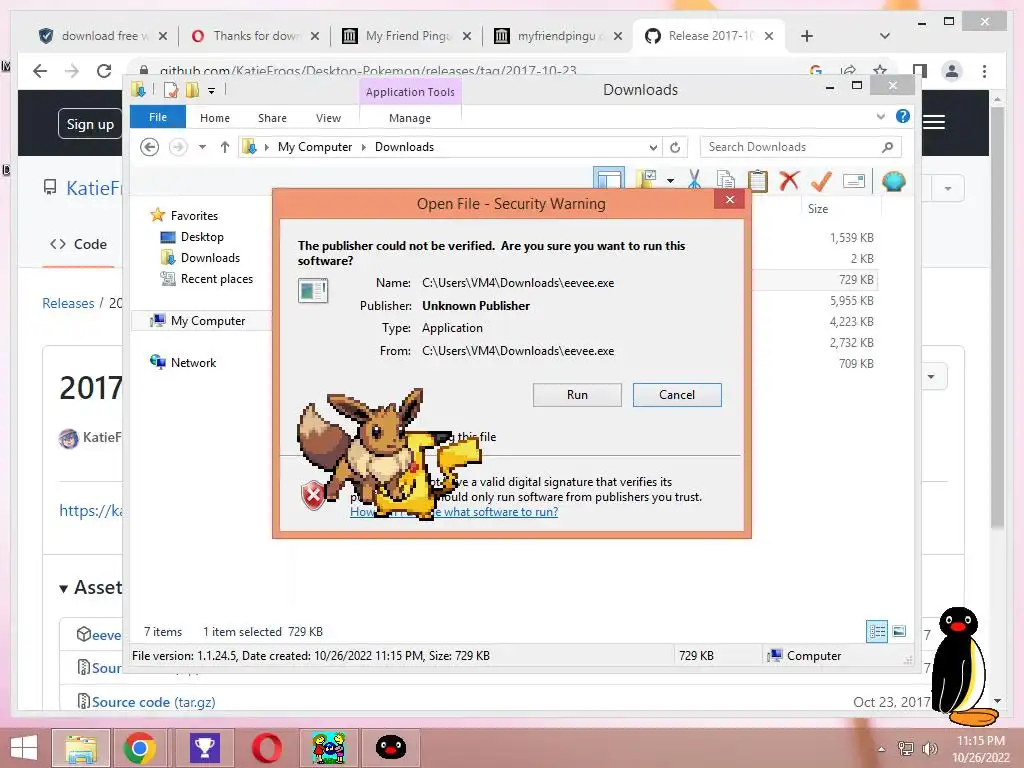Screen dimensions: 1024x768
Task: Open Windows Start button
Action: [x=24, y=748]
